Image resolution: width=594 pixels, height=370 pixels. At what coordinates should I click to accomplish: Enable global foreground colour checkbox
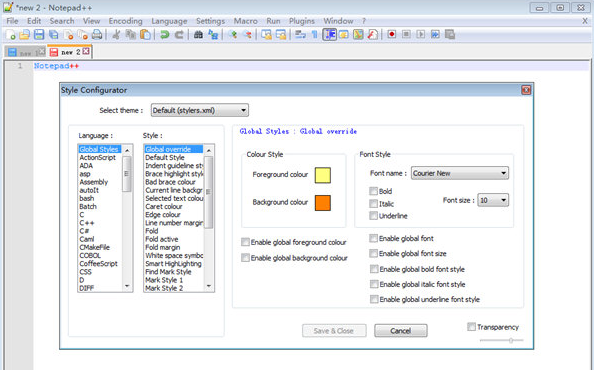pyautogui.click(x=245, y=242)
